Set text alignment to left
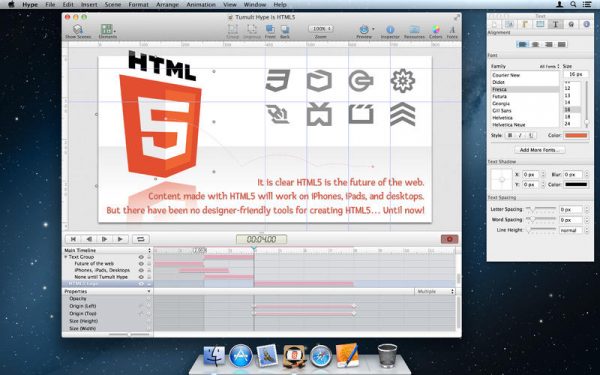The width and height of the screenshot is (600, 375). click(522, 44)
